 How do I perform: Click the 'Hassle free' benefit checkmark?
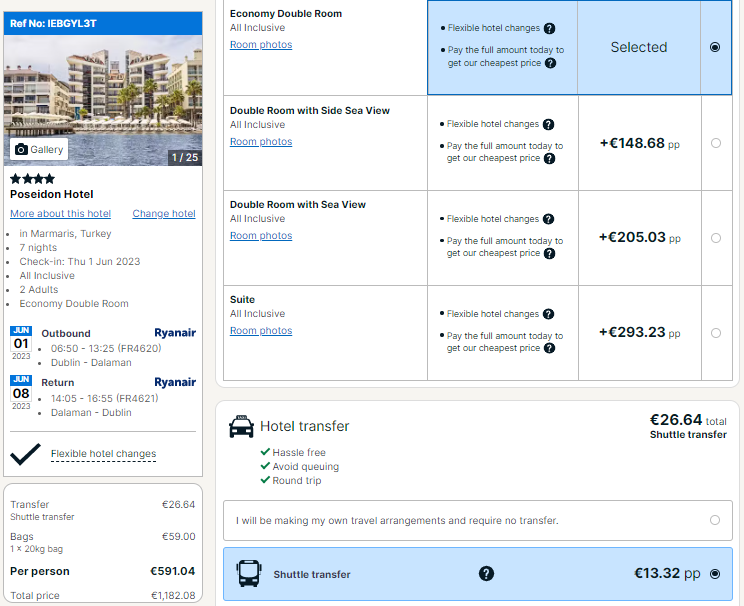(265, 452)
